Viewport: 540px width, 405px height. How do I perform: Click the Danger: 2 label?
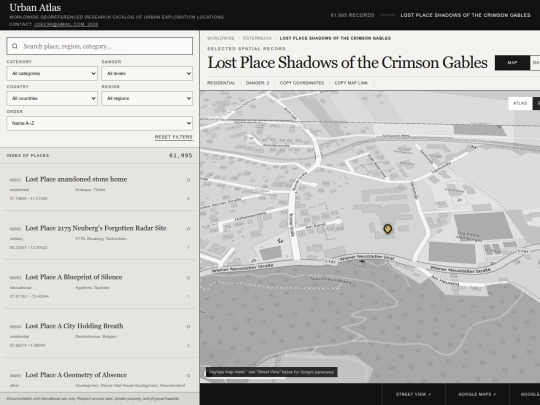[257, 83]
